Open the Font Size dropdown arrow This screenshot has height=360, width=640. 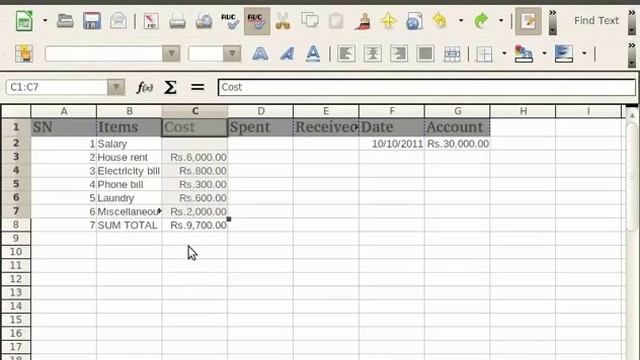point(232,53)
